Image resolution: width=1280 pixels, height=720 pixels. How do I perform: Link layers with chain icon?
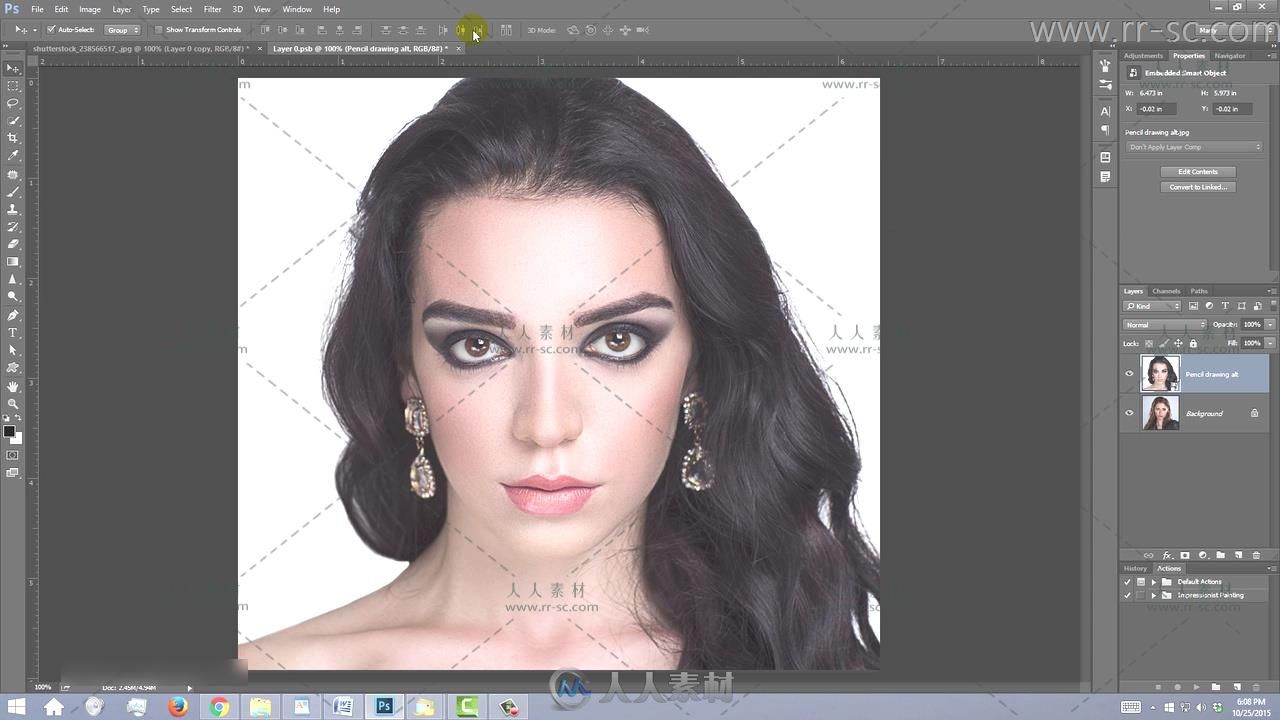coord(1148,555)
